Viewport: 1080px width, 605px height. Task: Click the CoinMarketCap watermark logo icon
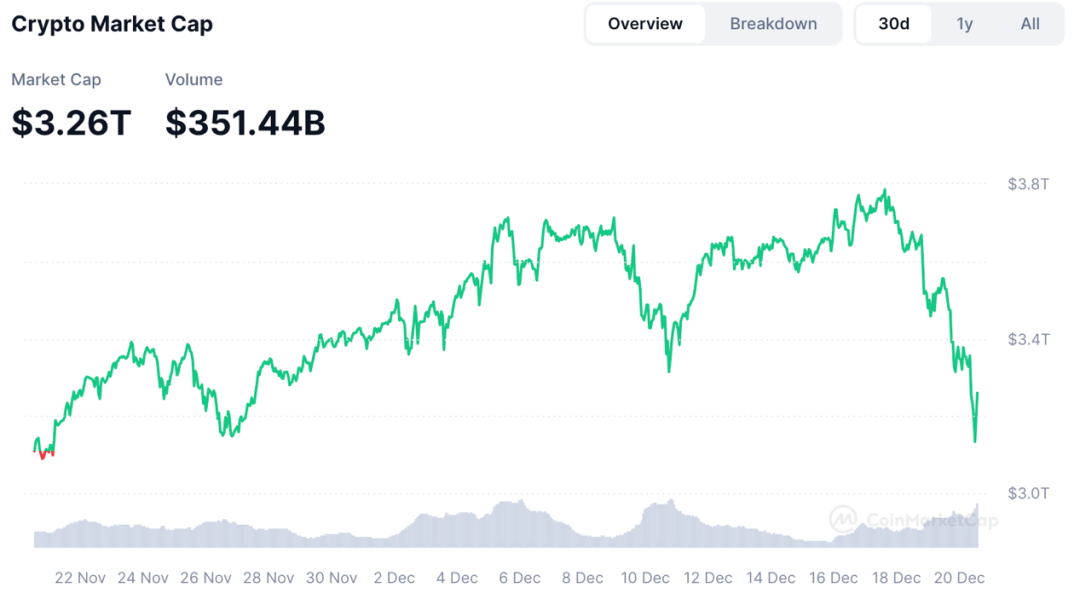pos(843,518)
